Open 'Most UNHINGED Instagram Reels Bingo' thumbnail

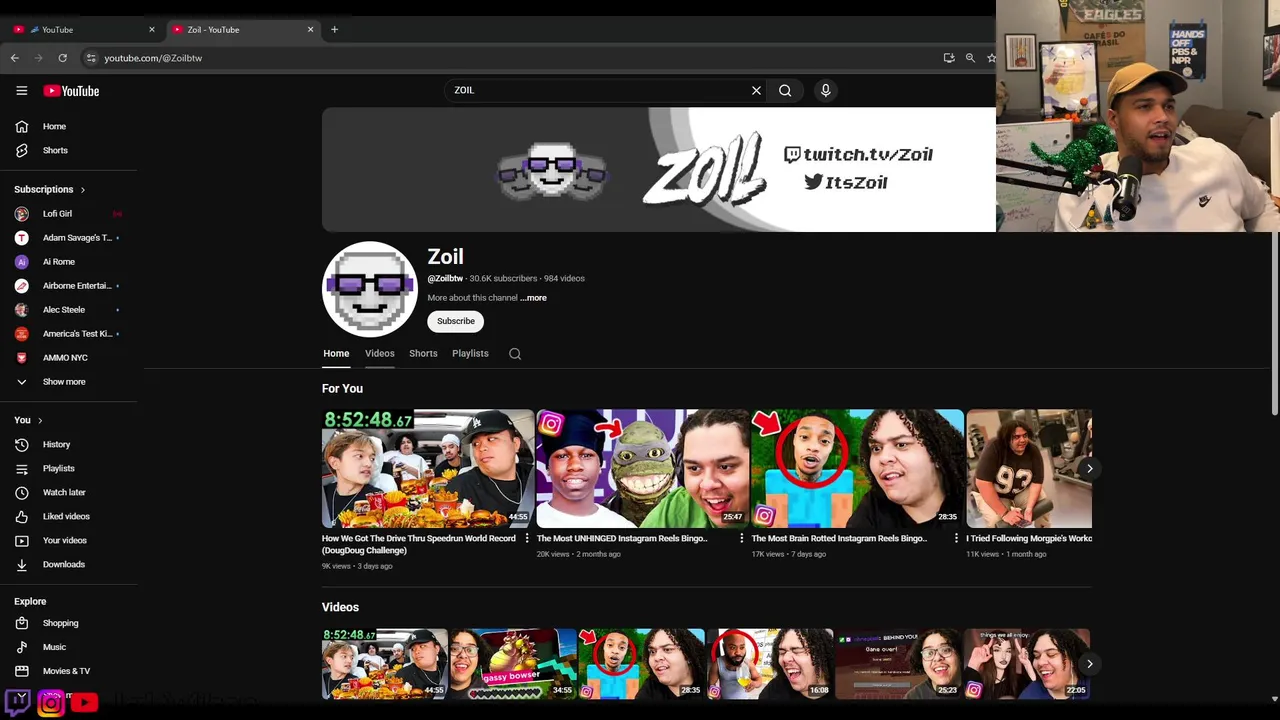[x=643, y=468]
